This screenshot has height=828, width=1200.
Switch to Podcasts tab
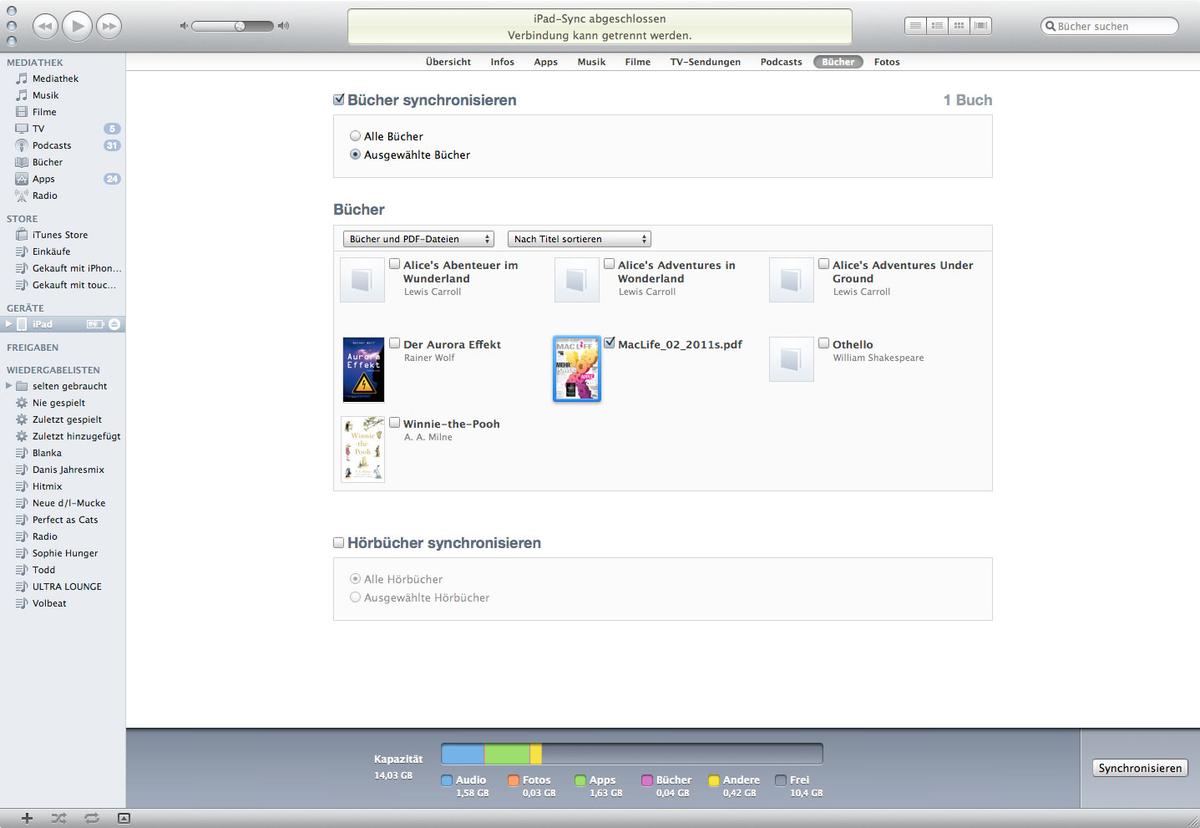781,62
